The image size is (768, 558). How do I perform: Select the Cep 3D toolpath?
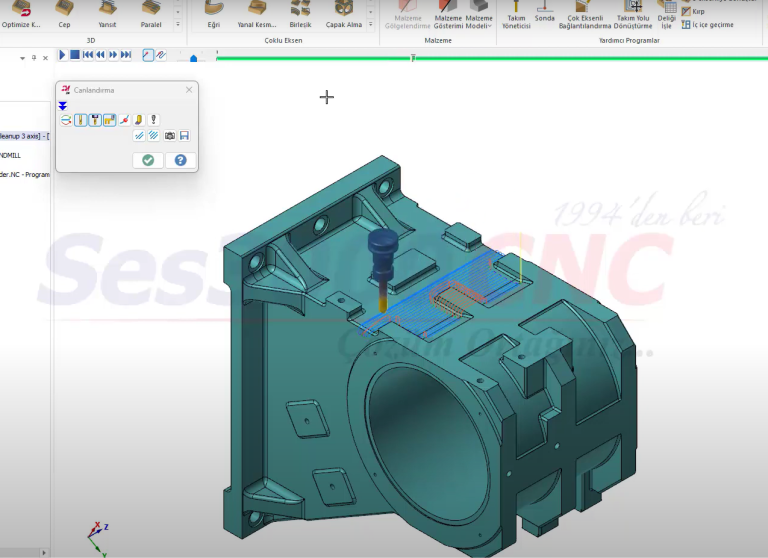[64, 15]
